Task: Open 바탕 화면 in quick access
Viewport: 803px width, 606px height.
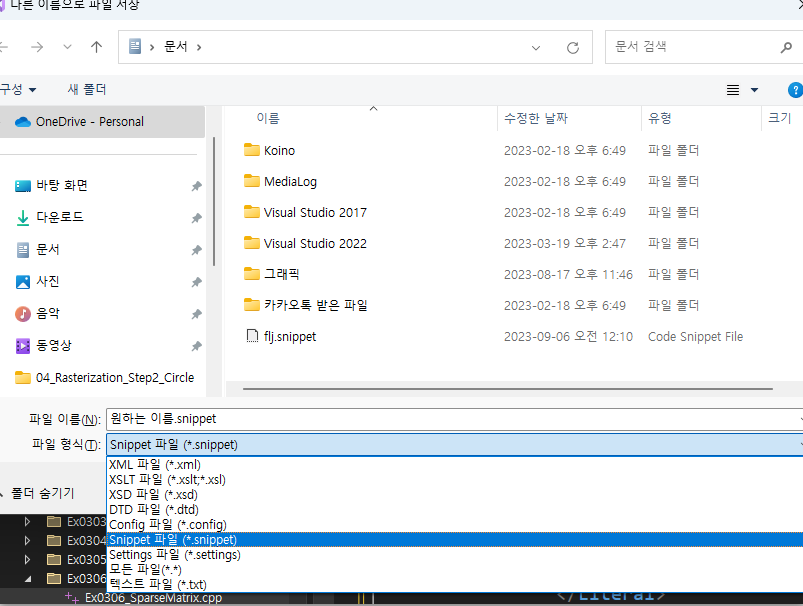Action: coord(62,185)
